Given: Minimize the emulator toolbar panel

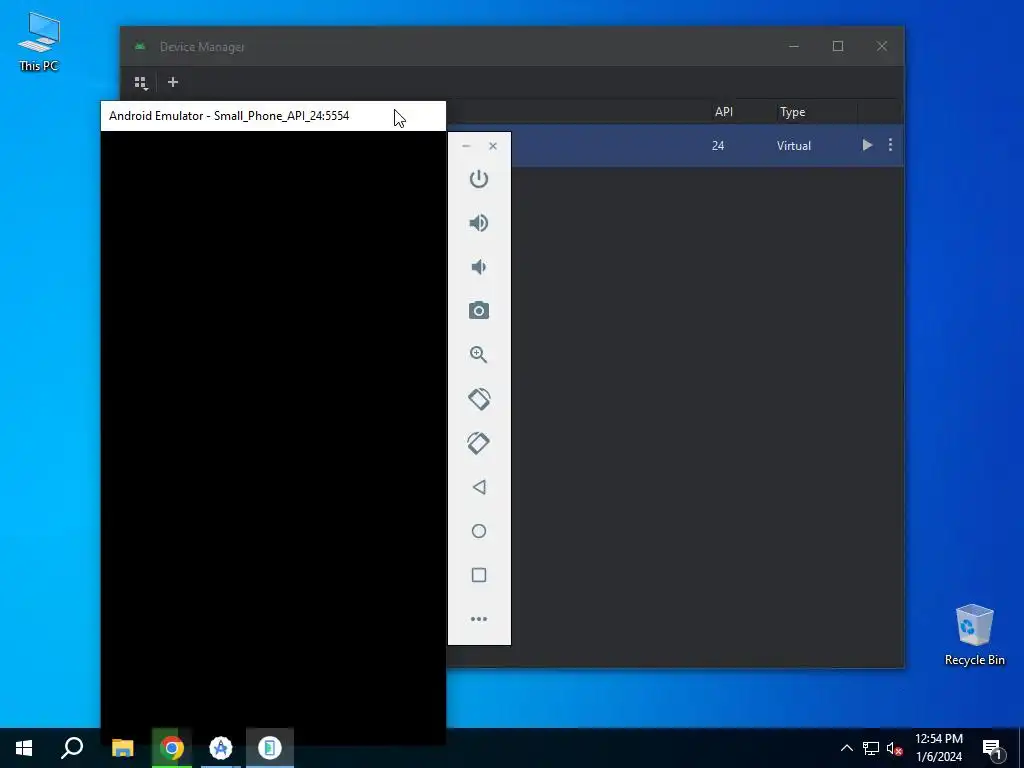Looking at the screenshot, I should click(466, 146).
